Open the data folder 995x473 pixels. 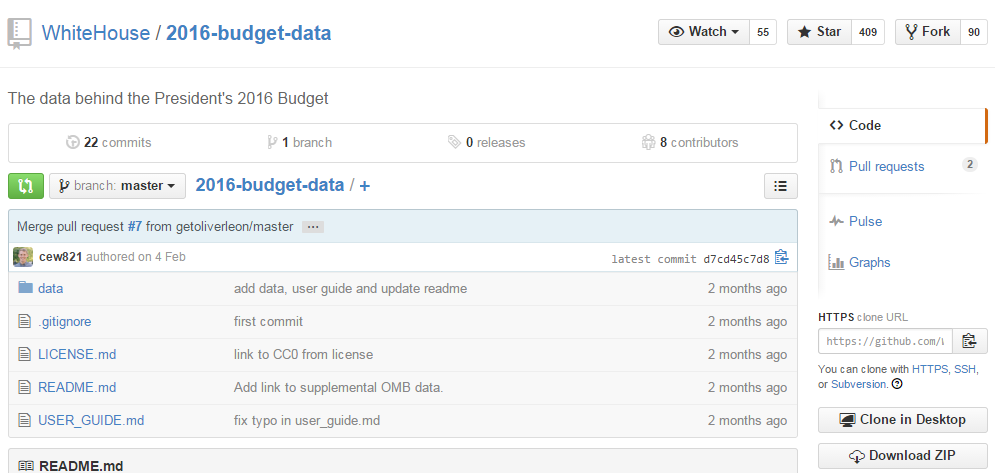pyautogui.click(x=51, y=288)
